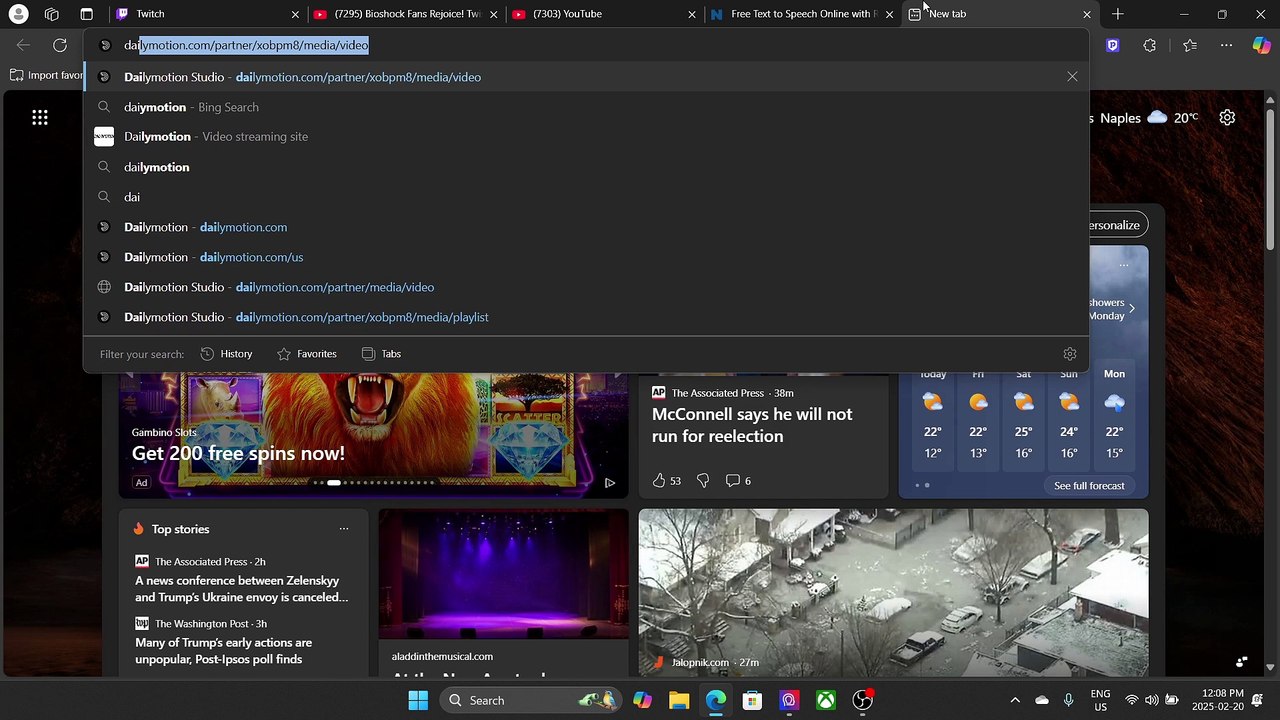Show hidden system tray icons

point(1015,700)
